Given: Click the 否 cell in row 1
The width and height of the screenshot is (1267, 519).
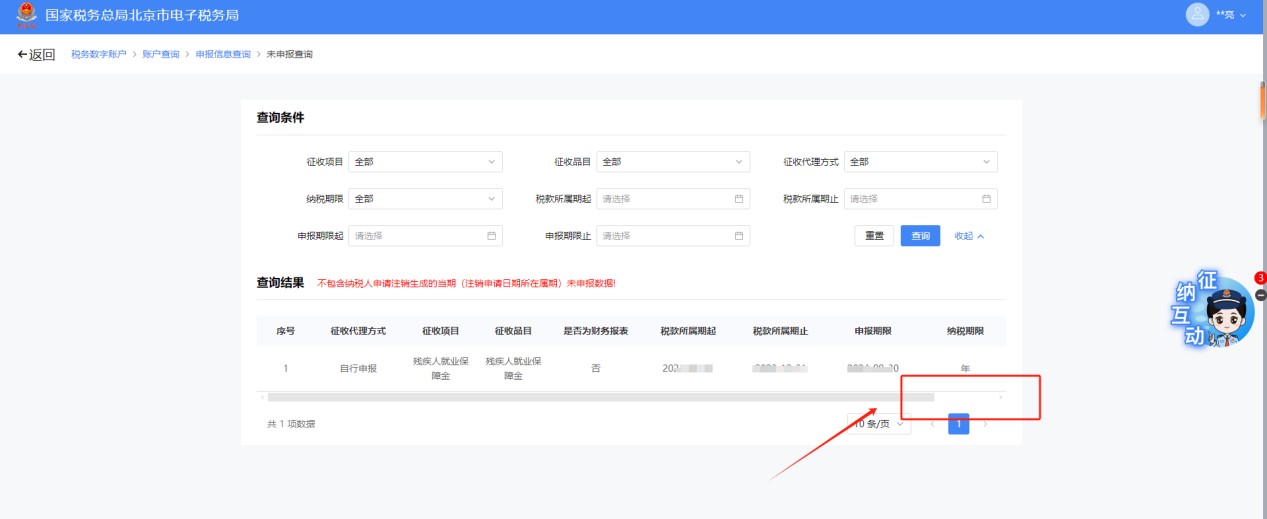Looking at the screenshot, I should tap(596, 369).
